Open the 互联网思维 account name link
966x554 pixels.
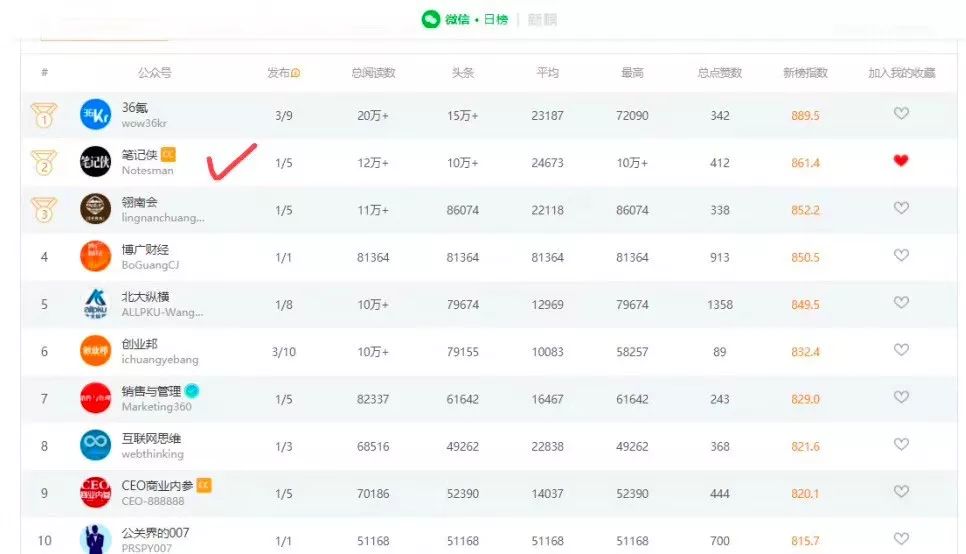151,438
